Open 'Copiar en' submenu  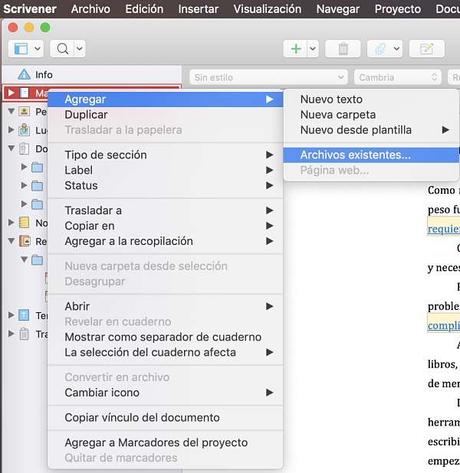pyautogui.click(x=166, y=226)
